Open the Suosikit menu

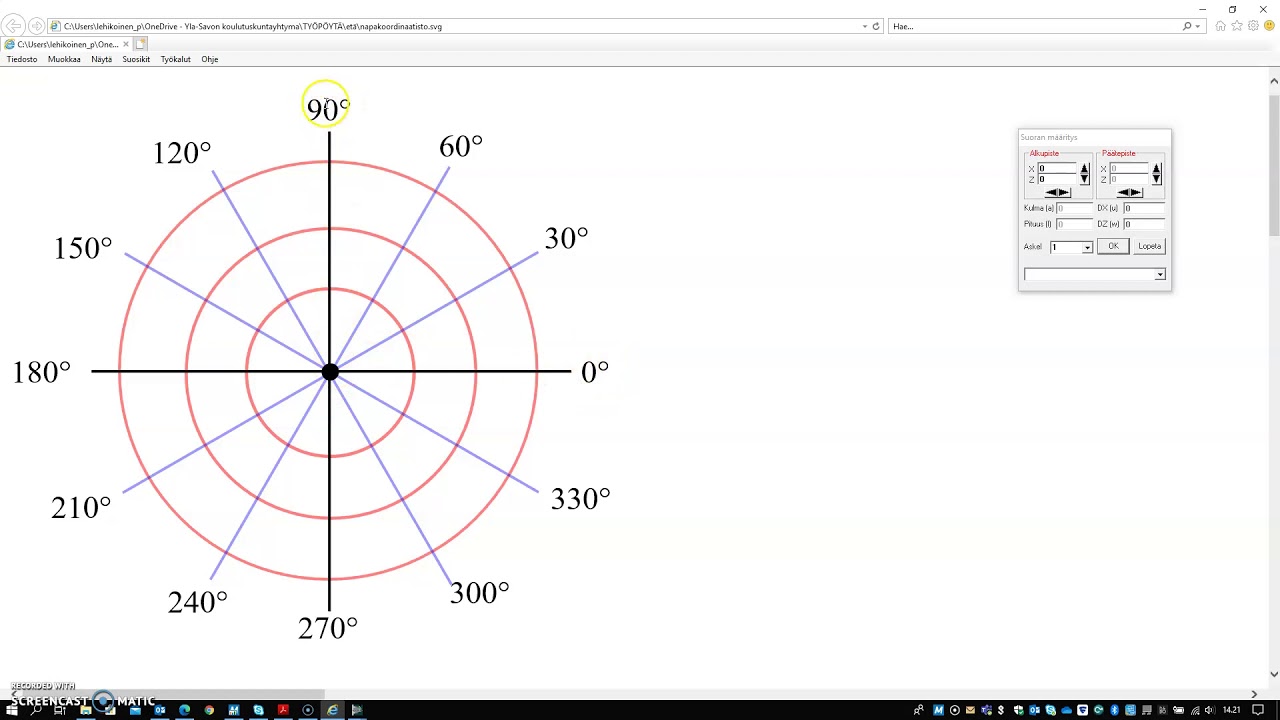(136, 59)
